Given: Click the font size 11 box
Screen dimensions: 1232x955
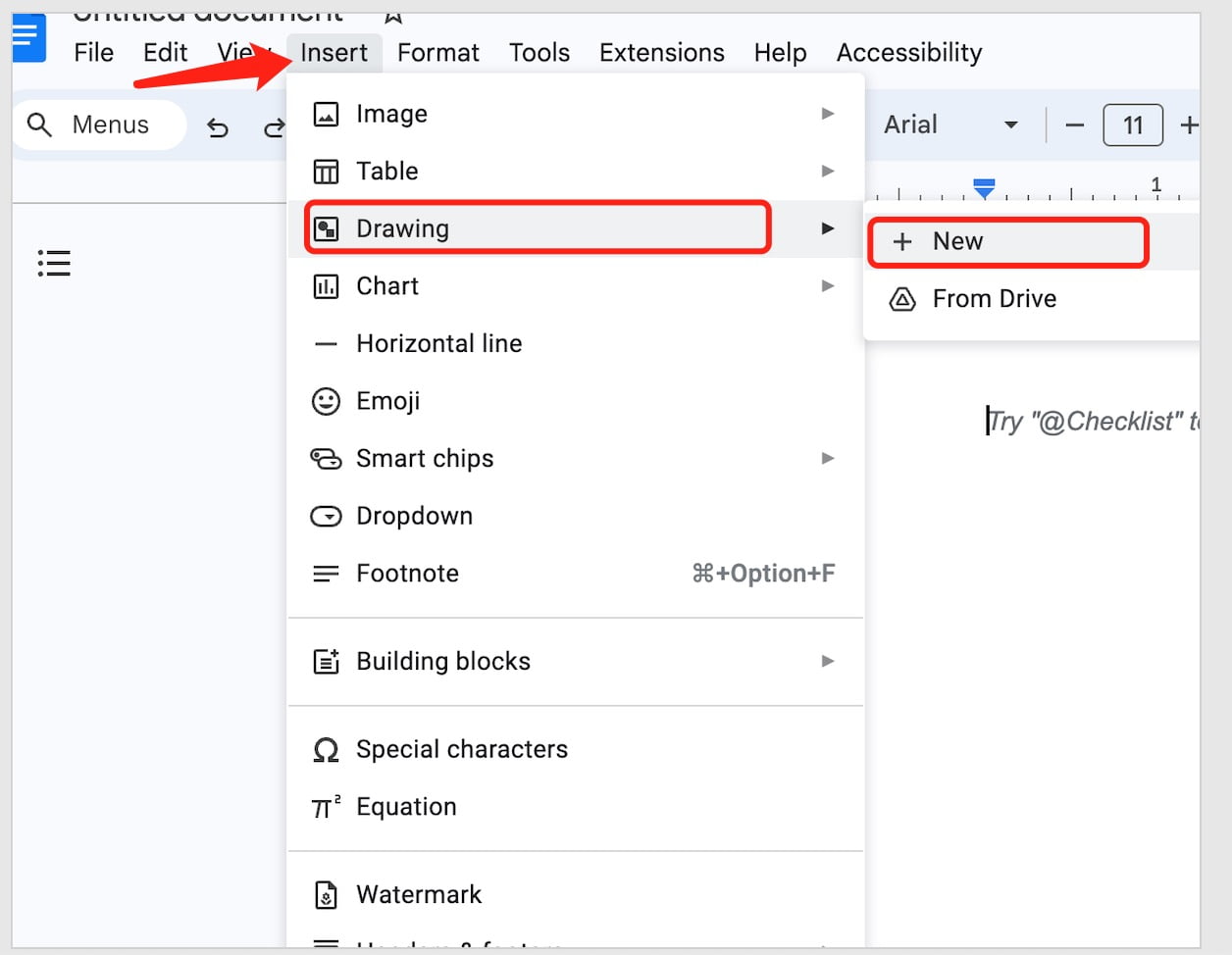Looking at the screenshot, I should [x=1133, y=126].
